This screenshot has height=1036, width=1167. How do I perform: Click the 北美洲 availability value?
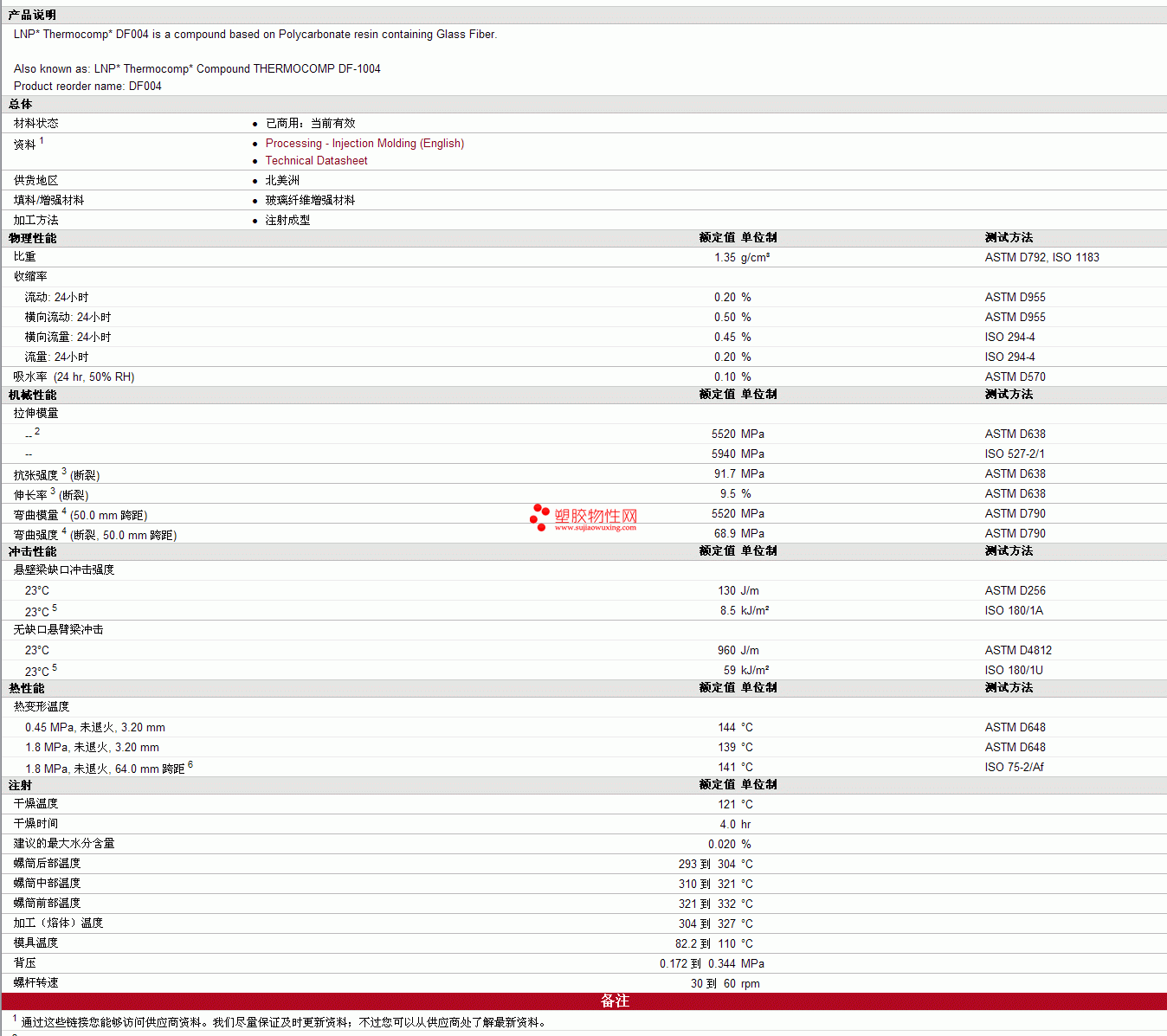[x=282, y=181]
